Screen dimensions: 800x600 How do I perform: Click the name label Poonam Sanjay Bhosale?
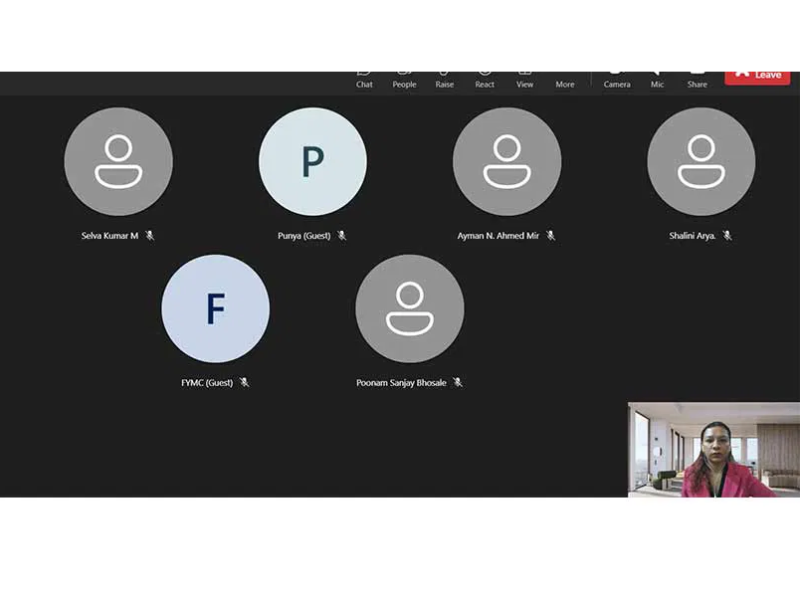[401, 383]
